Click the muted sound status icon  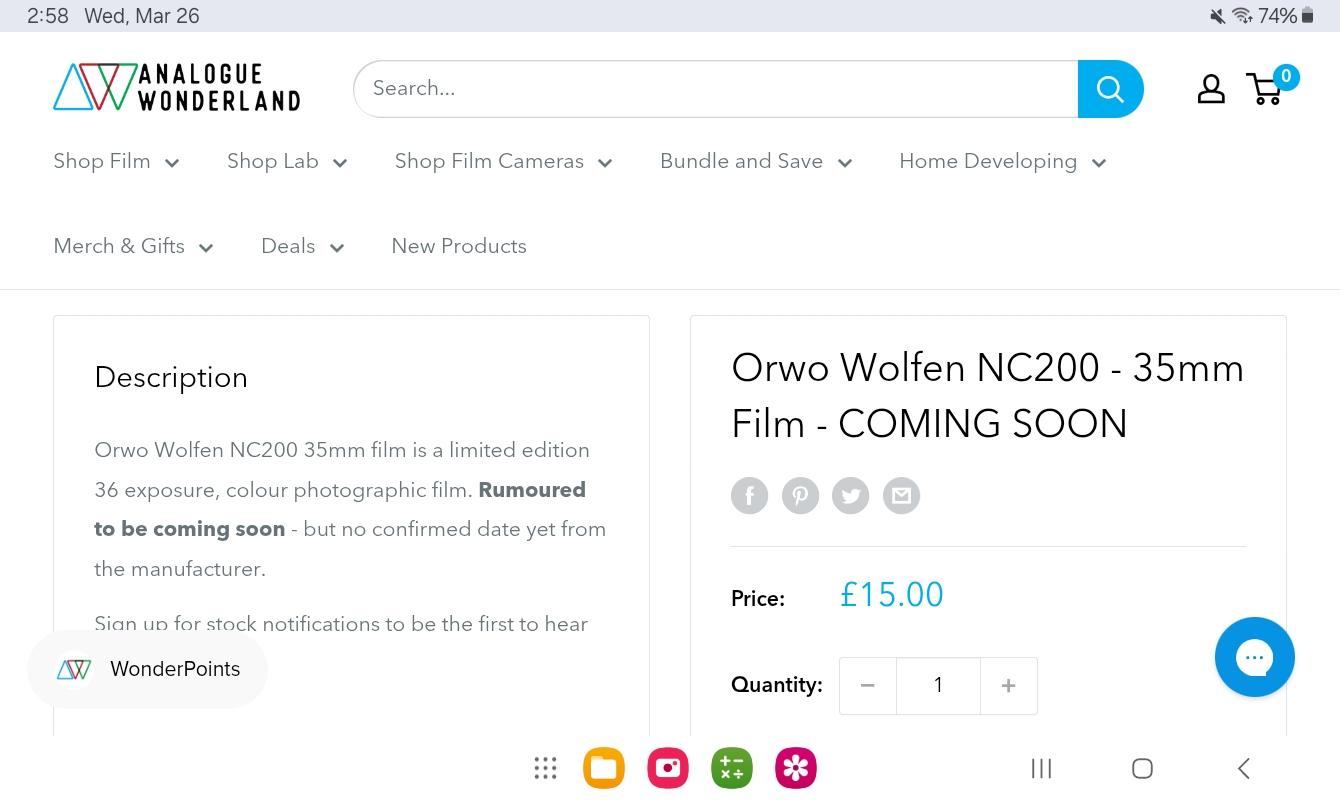(x=1217, y=16)
